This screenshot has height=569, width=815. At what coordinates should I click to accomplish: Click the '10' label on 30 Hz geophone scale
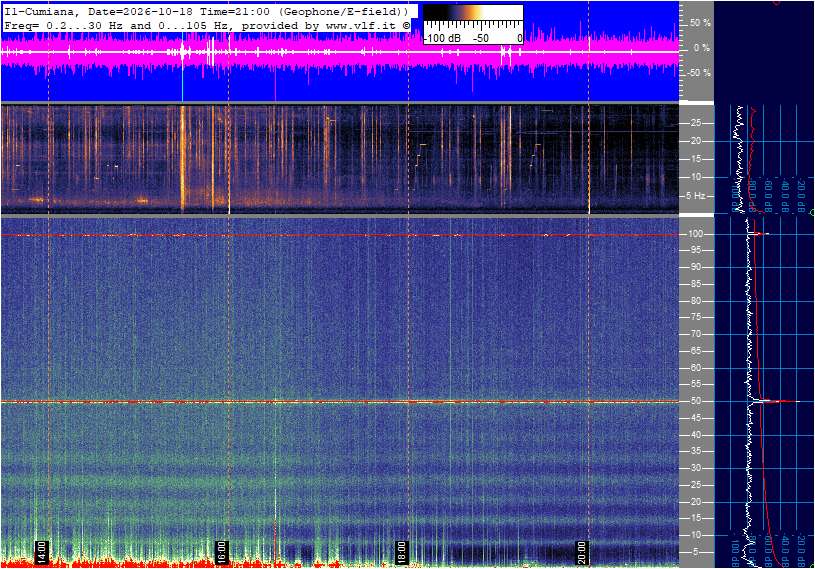(x=695, y=177)
